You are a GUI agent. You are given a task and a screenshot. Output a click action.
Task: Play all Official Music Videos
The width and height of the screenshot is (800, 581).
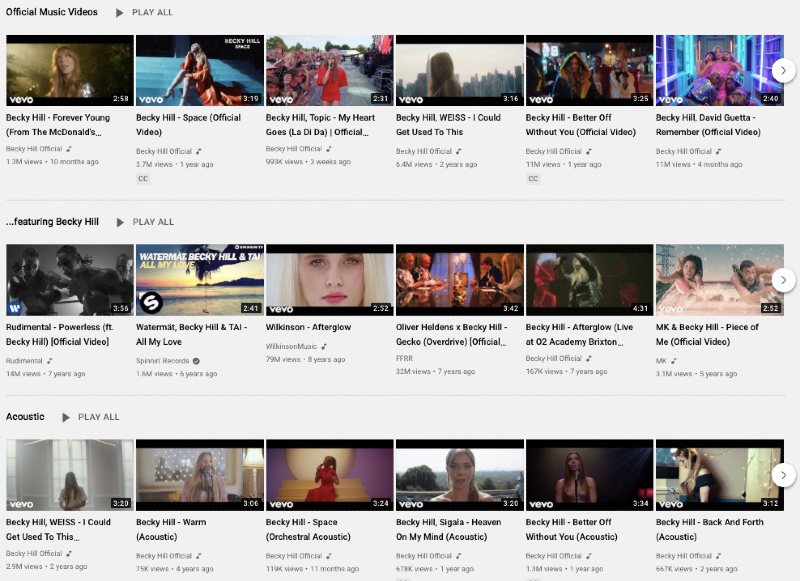[144, 12]
